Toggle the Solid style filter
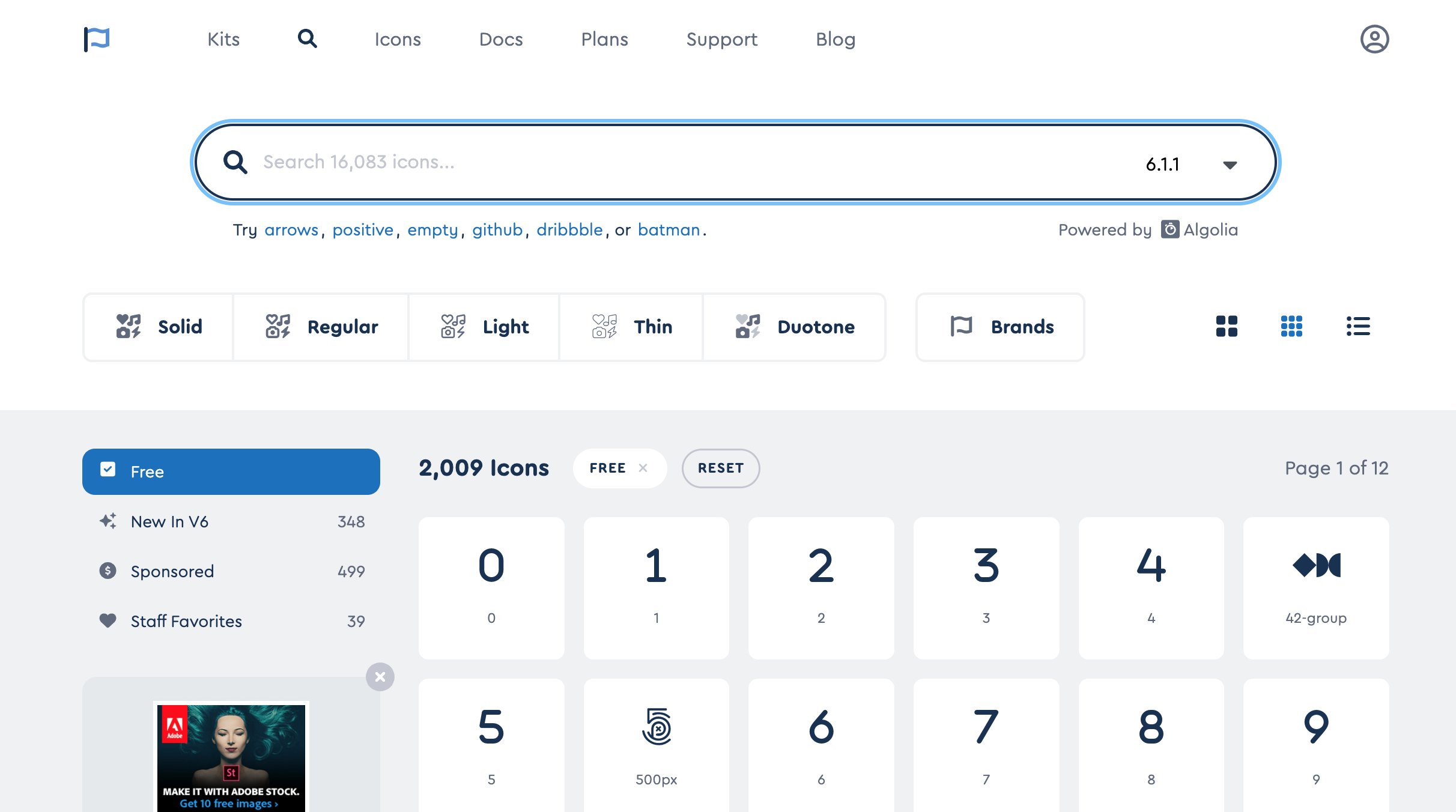The height and width of the screenshot is (812, 1456). [159, 327]
